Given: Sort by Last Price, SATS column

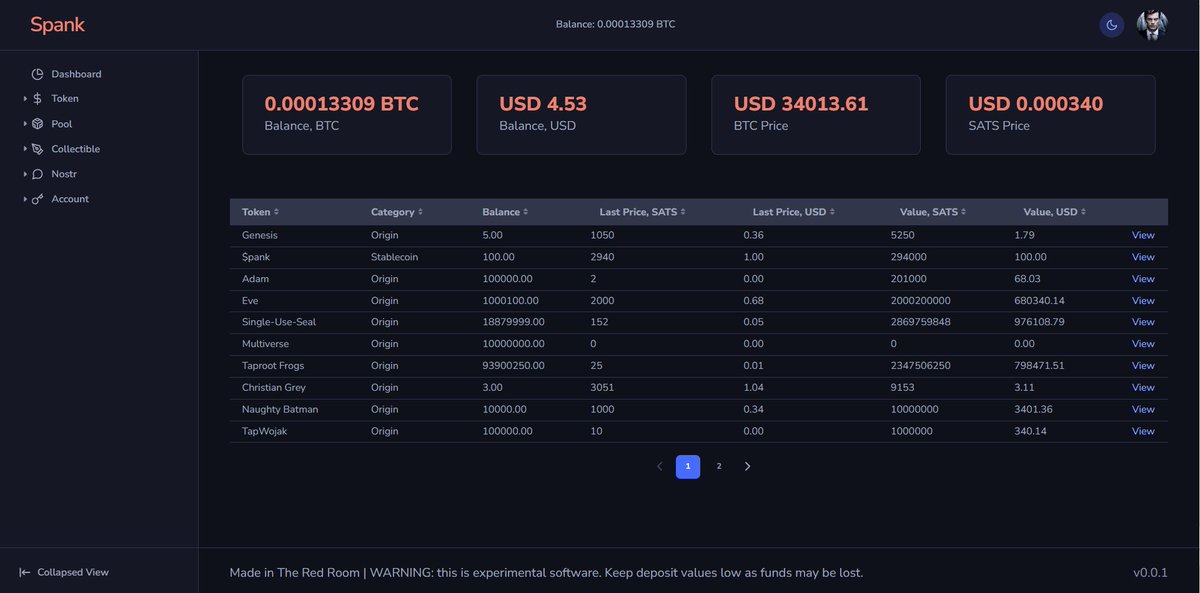Looking at the screenshot, I should tap(642, 212).
